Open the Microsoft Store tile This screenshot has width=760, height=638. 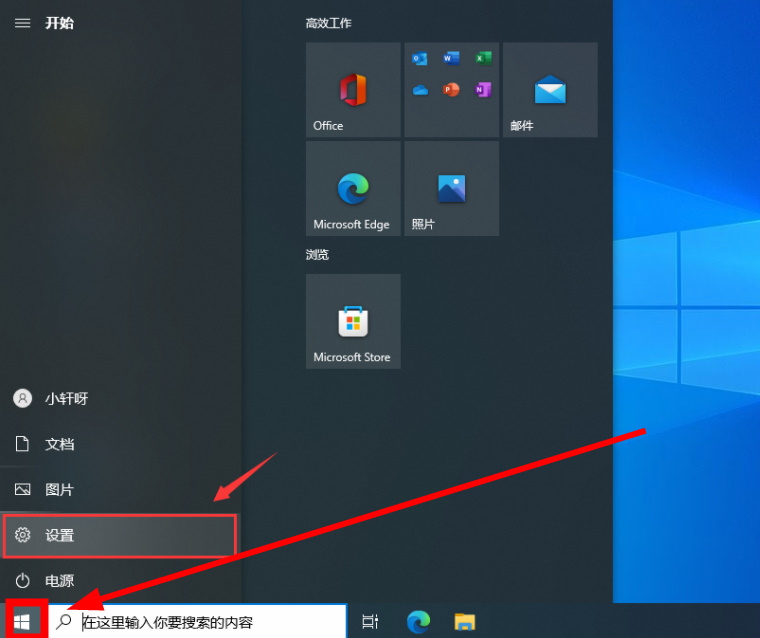[x=352, y=321]
